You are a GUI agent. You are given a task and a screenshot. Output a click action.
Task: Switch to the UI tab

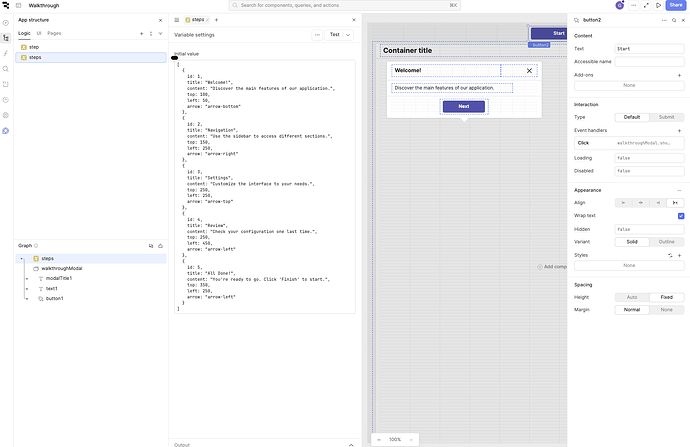[x=38, y=33]
